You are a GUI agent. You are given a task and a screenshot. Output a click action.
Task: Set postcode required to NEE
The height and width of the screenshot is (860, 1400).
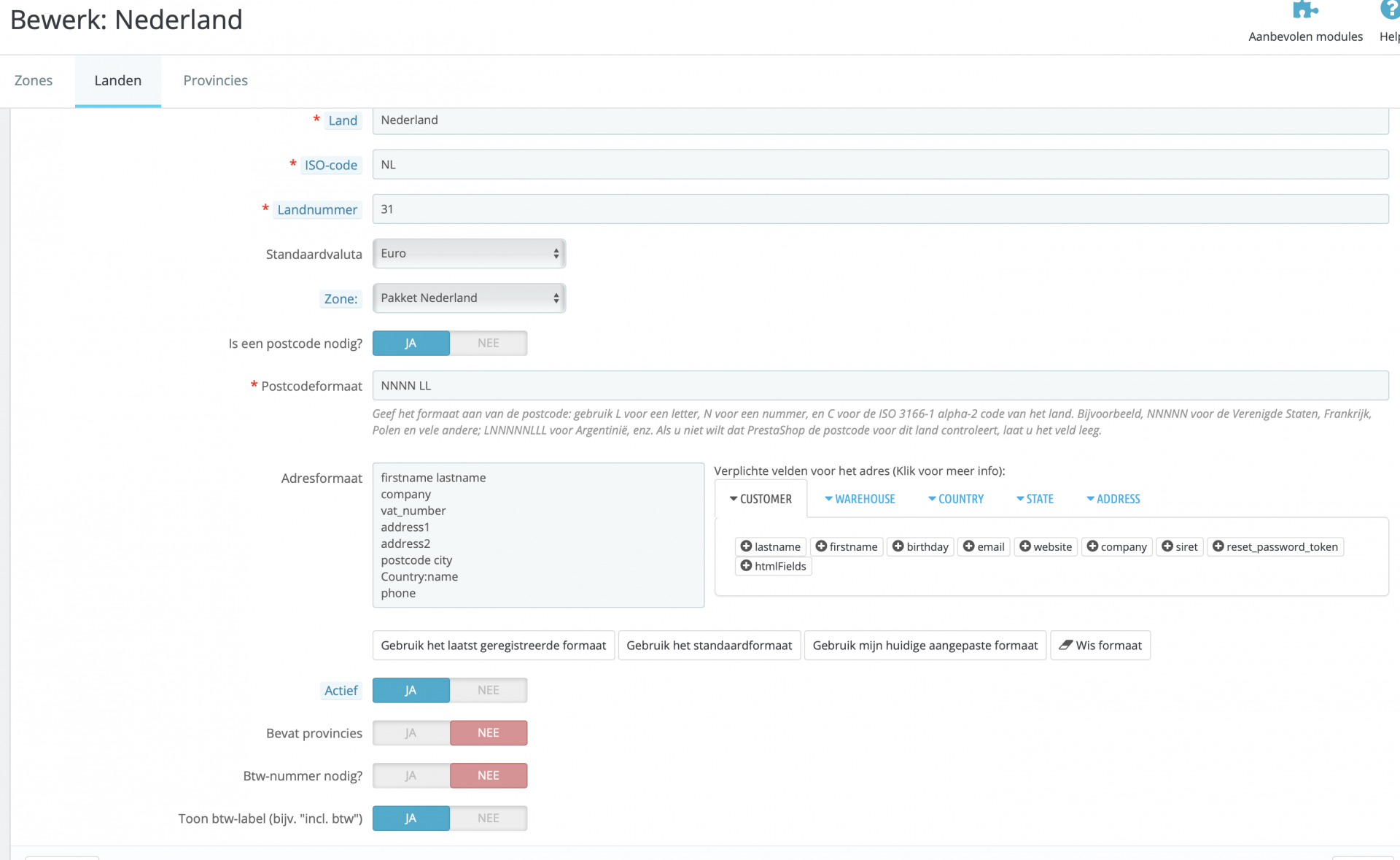tap(489, 343)
